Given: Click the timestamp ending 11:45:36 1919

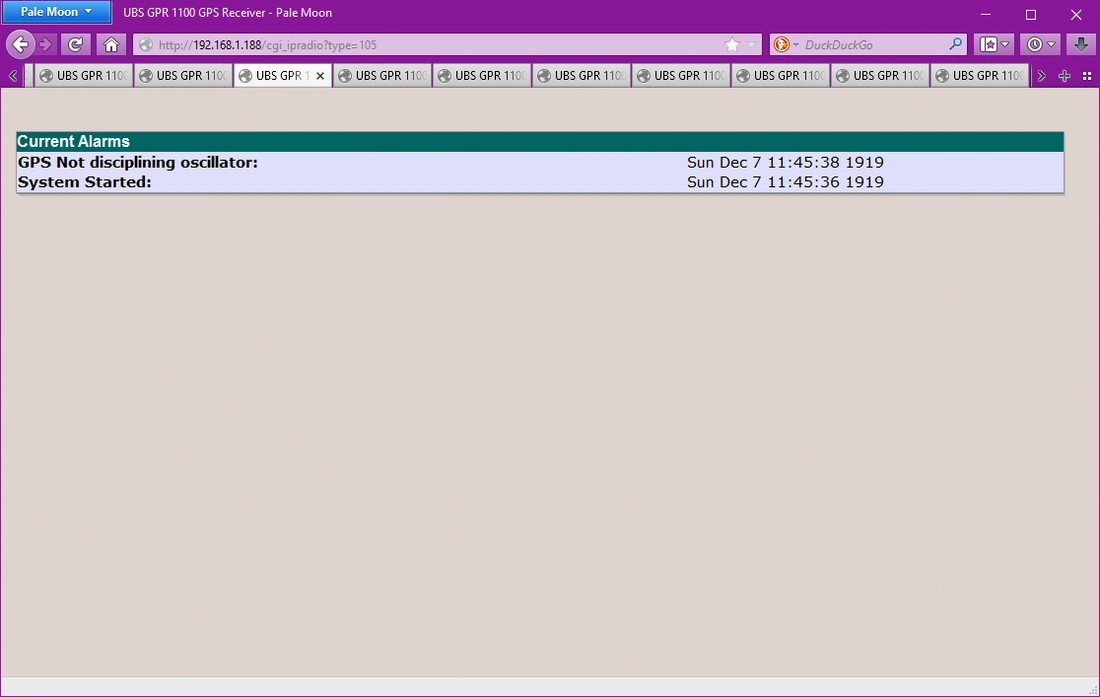Looking at the screenshot, I should [785, 182].
